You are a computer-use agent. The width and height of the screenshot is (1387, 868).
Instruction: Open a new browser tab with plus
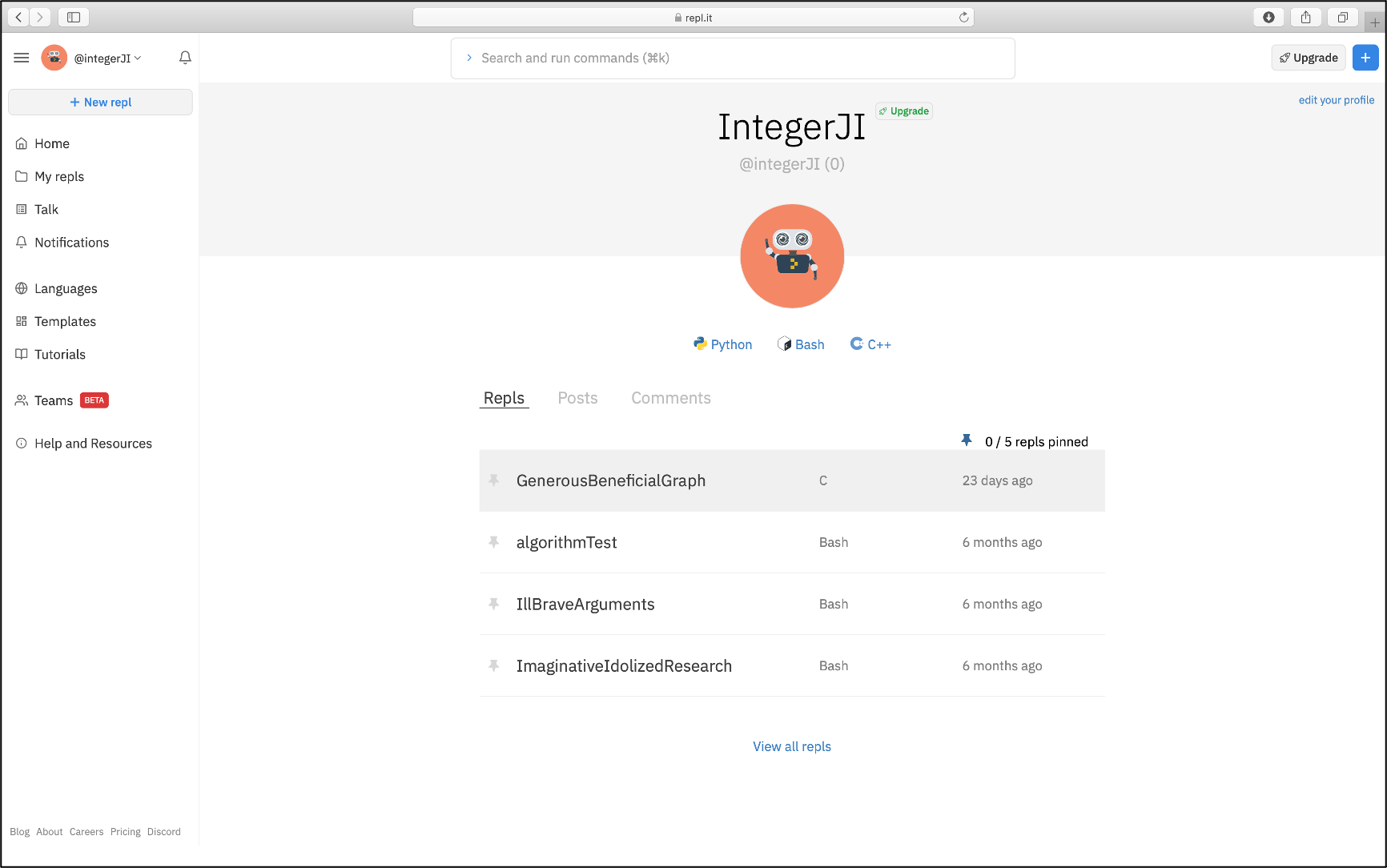pyautogui.click(x=1375, y=22)
